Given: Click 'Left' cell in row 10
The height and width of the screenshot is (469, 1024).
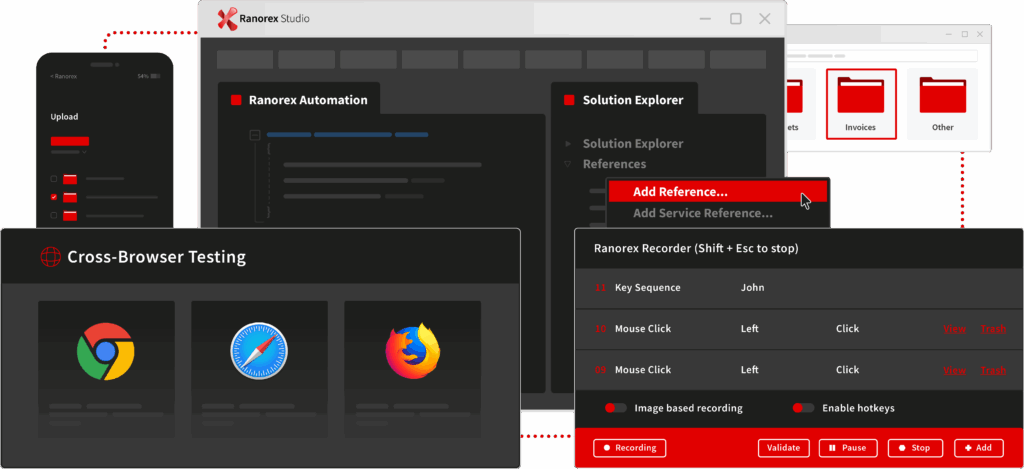Looking at the screenshot, I should click(750, 329).
